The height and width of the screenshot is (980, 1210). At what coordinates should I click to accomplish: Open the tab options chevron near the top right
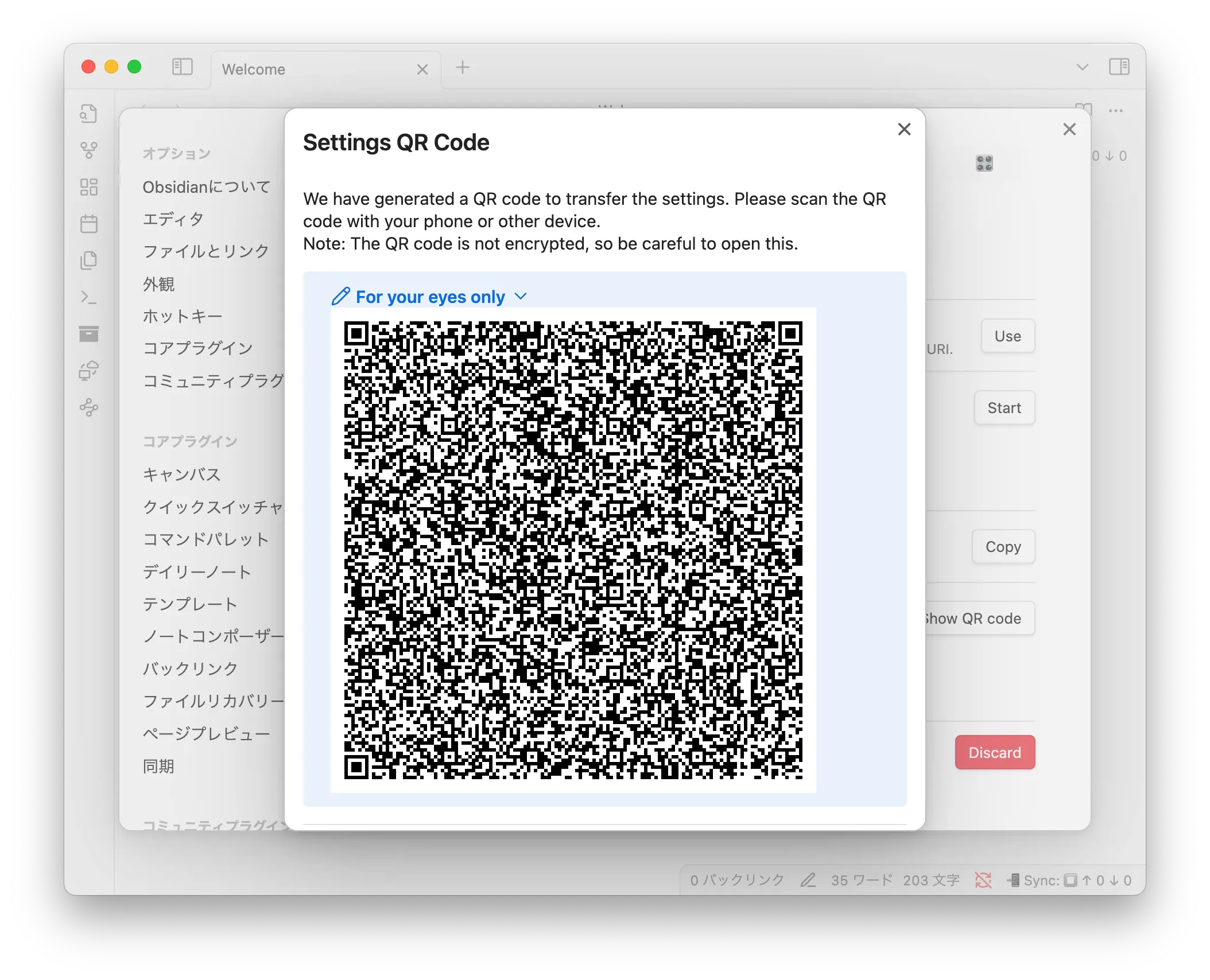[1081, 67]
